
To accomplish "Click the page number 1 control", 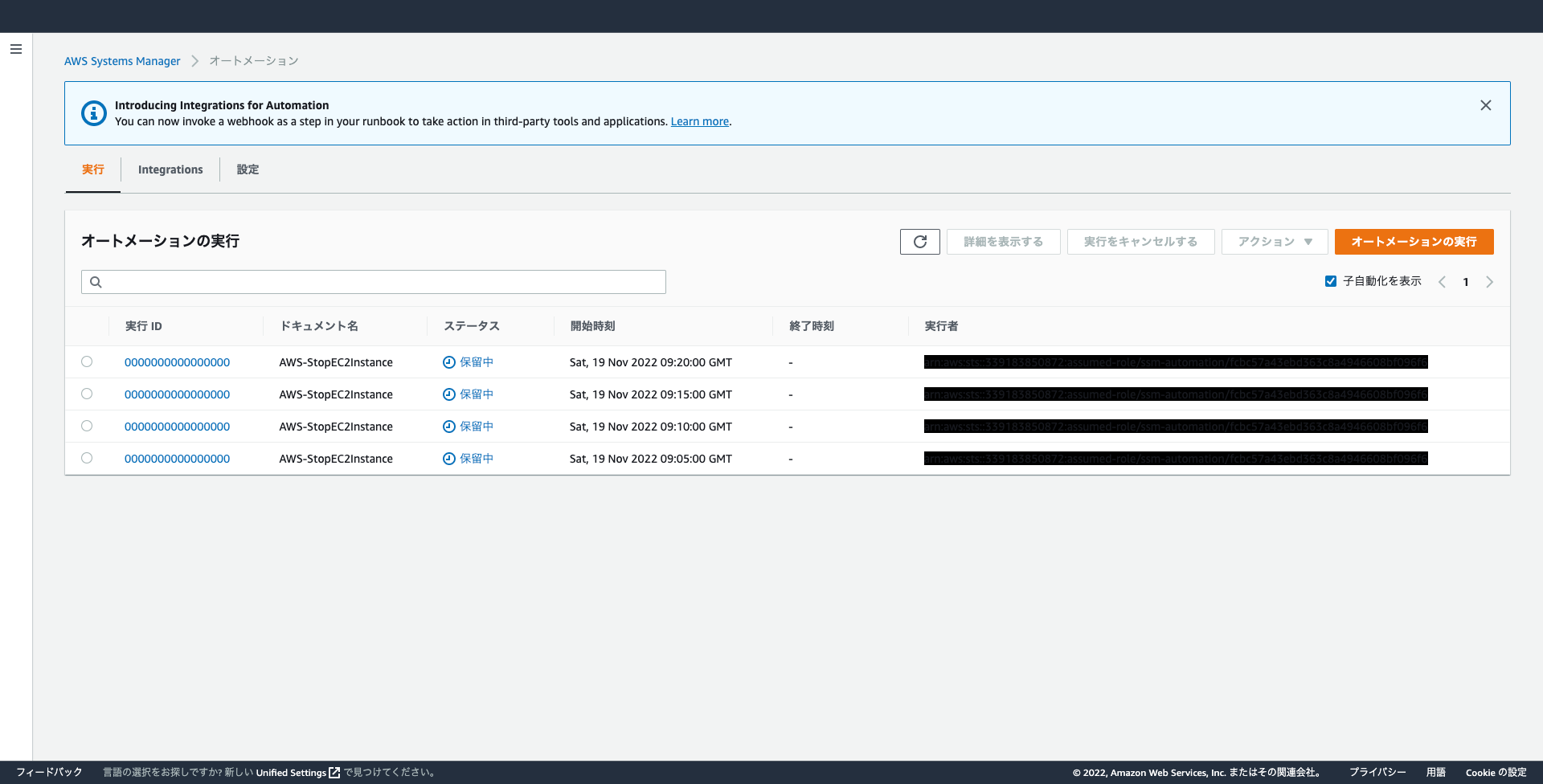I will (1466, 282).
